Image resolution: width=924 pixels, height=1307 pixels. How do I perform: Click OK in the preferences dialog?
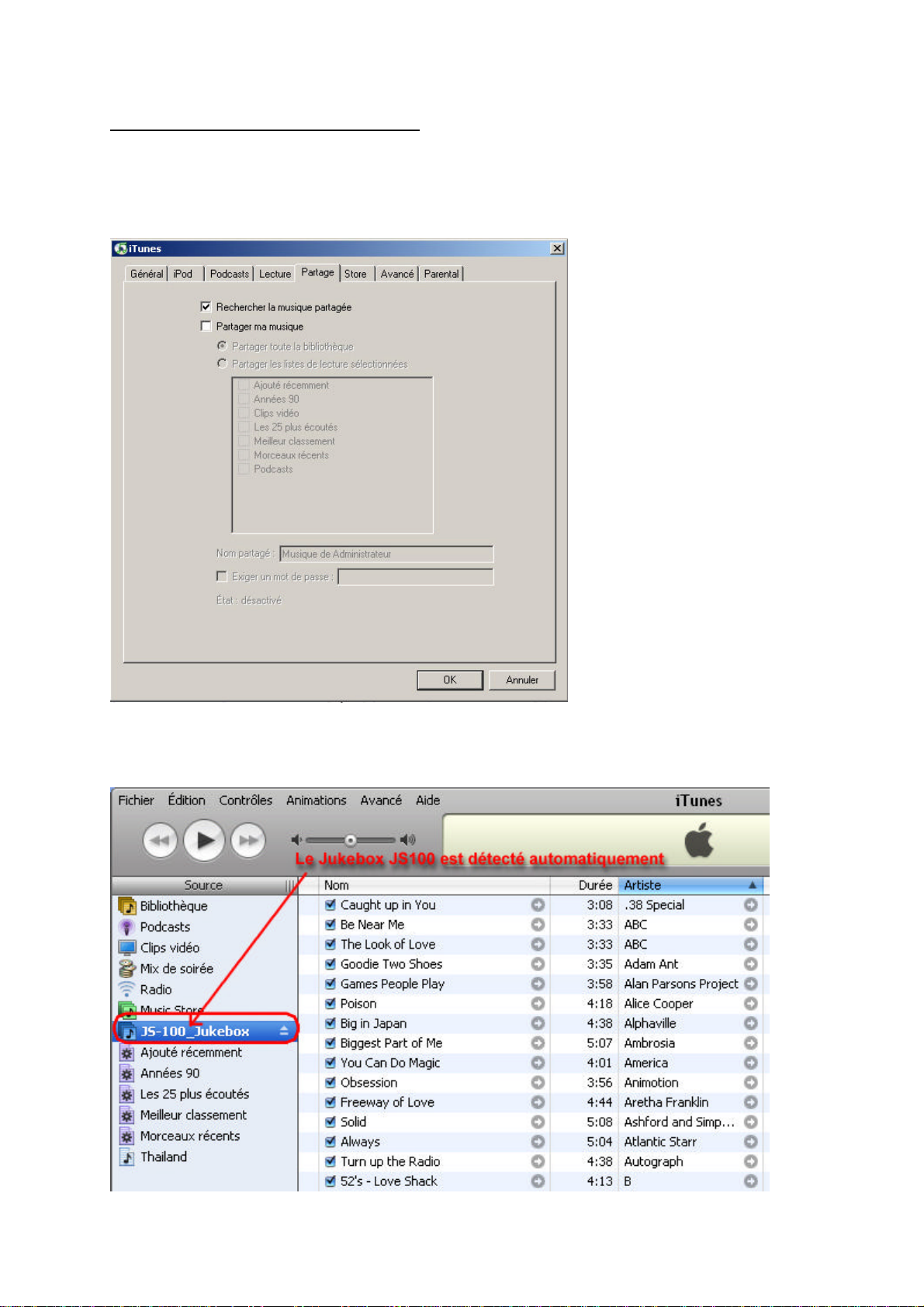450,679
